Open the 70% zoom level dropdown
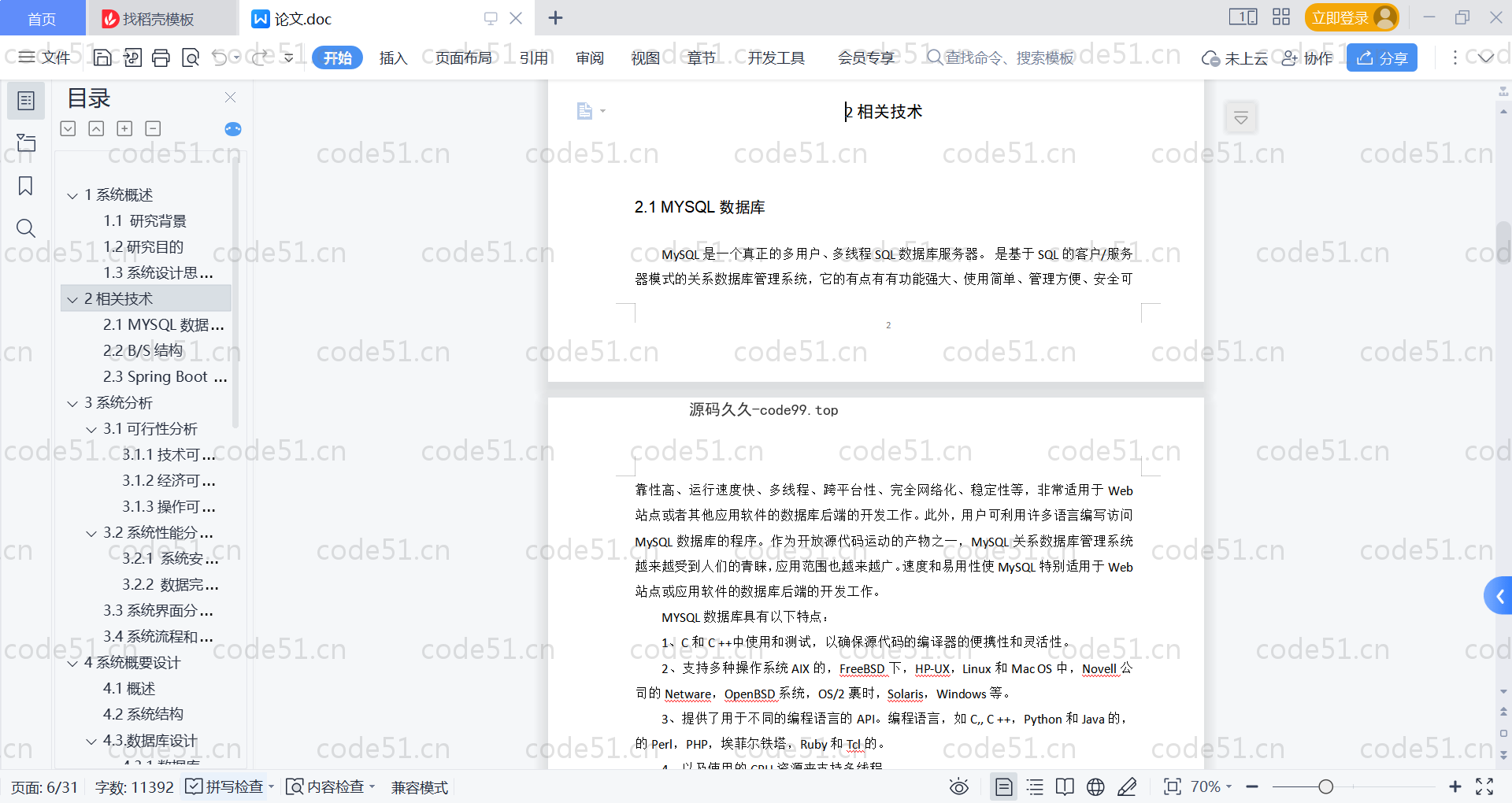Viewport: 1512px width, 803px height. pyautogui.click(x=1211, y=786)
